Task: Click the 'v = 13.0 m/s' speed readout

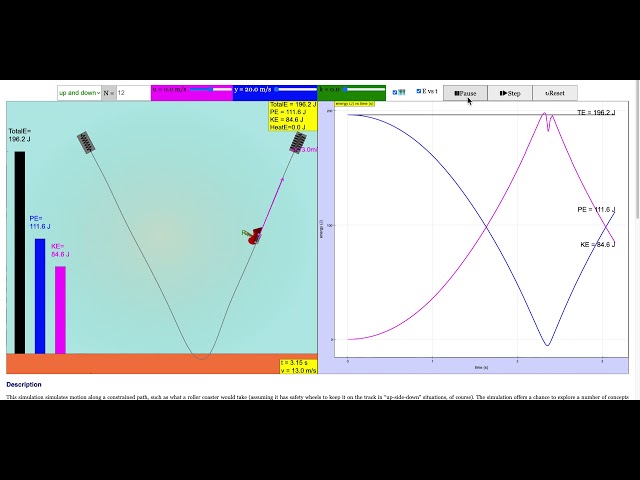Action: pyautogui.click(x=299, y=371)
